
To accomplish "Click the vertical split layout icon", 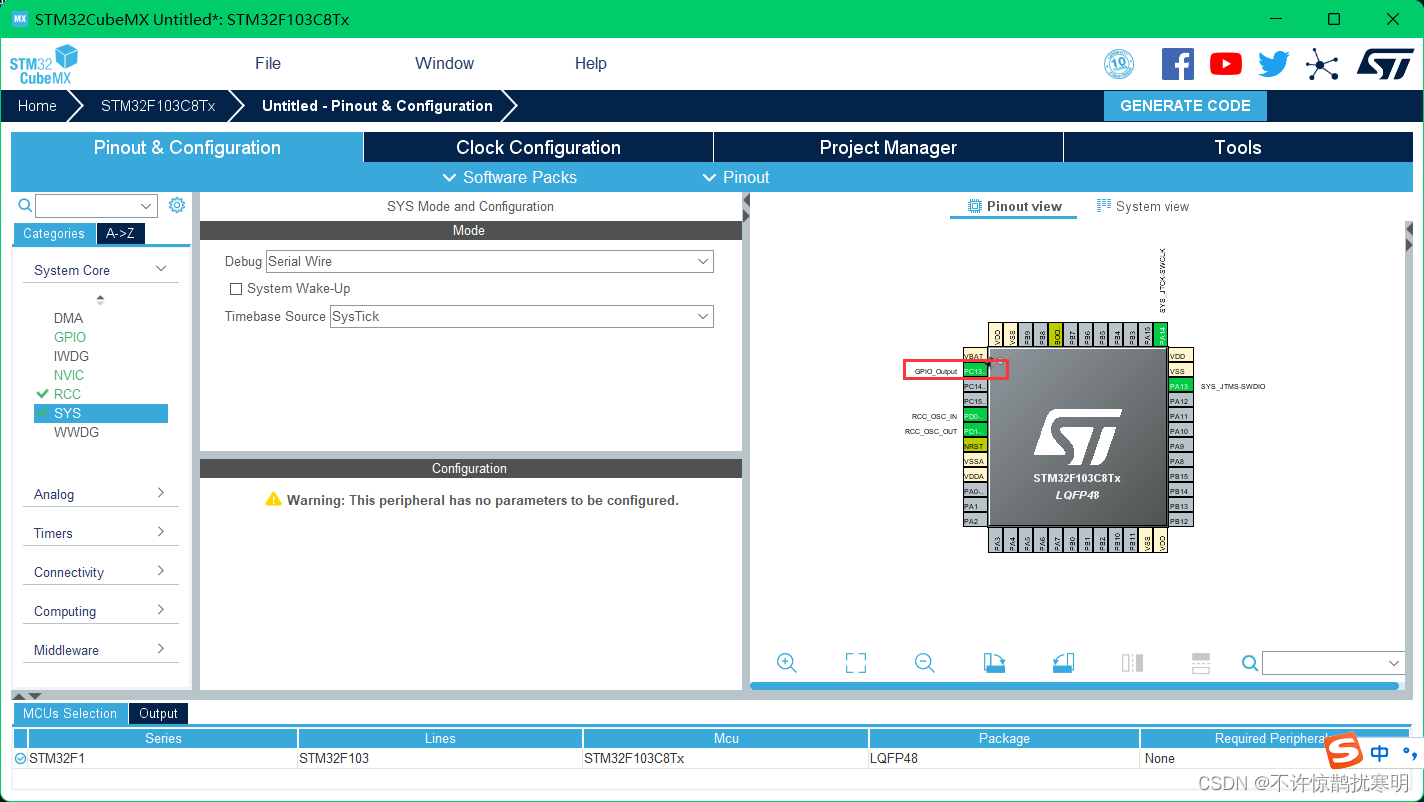I will click(x=1132, y=663).
